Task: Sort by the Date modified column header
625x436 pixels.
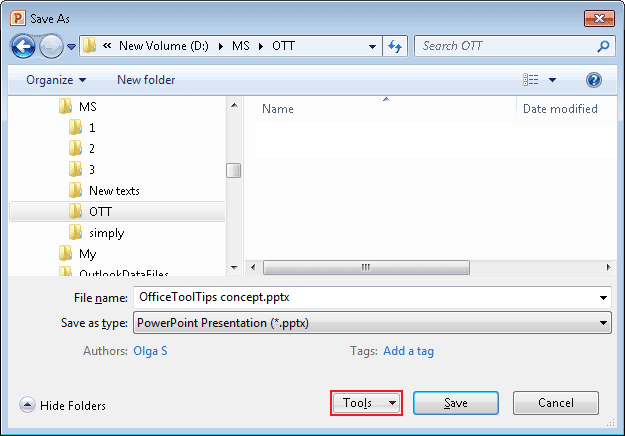Action: point(560,109)
